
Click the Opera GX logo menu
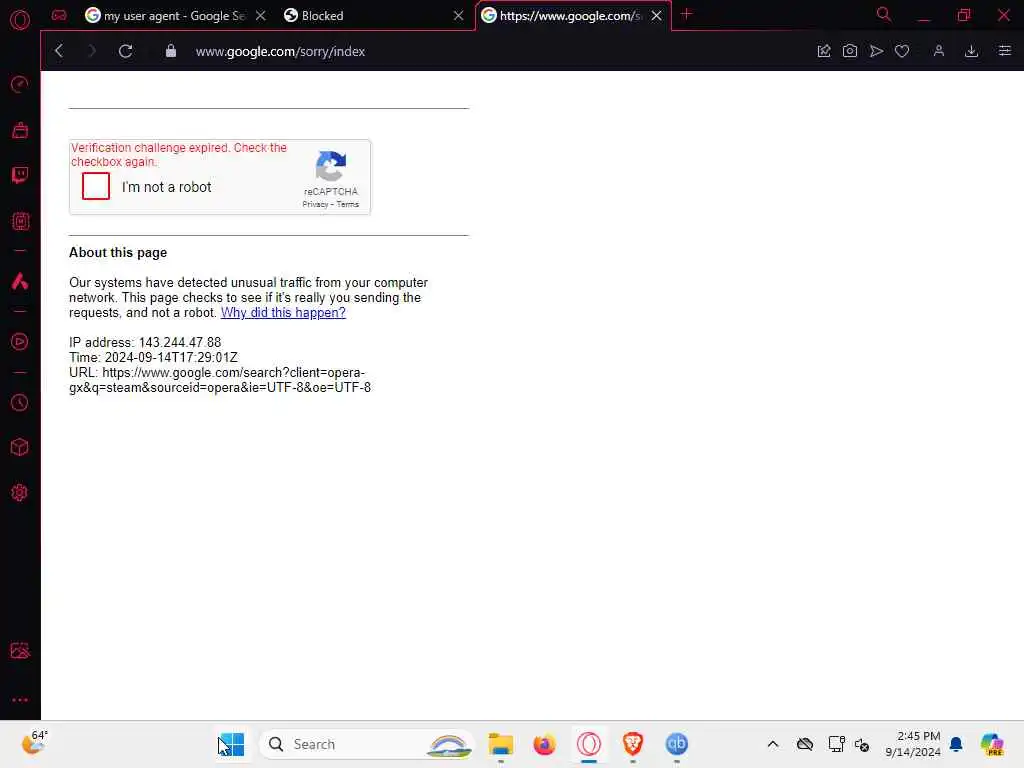click(x=20, y=20)
